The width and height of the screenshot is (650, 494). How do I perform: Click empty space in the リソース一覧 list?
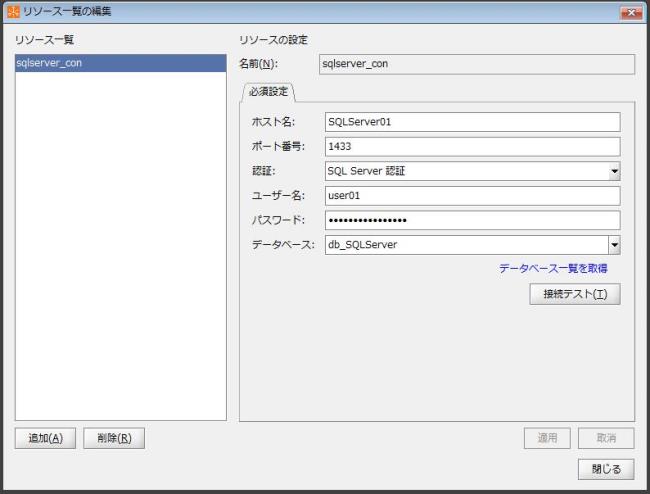click(120, 250)
